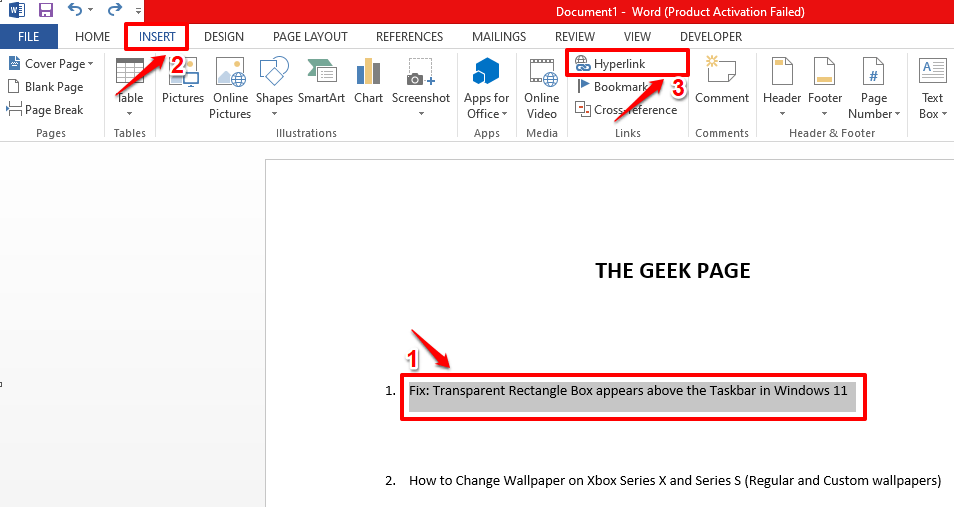The width and height of the screenshot is (954, 507).
Task: Switch to the INSERT ribbon tab
Action: tap(157, 37)
